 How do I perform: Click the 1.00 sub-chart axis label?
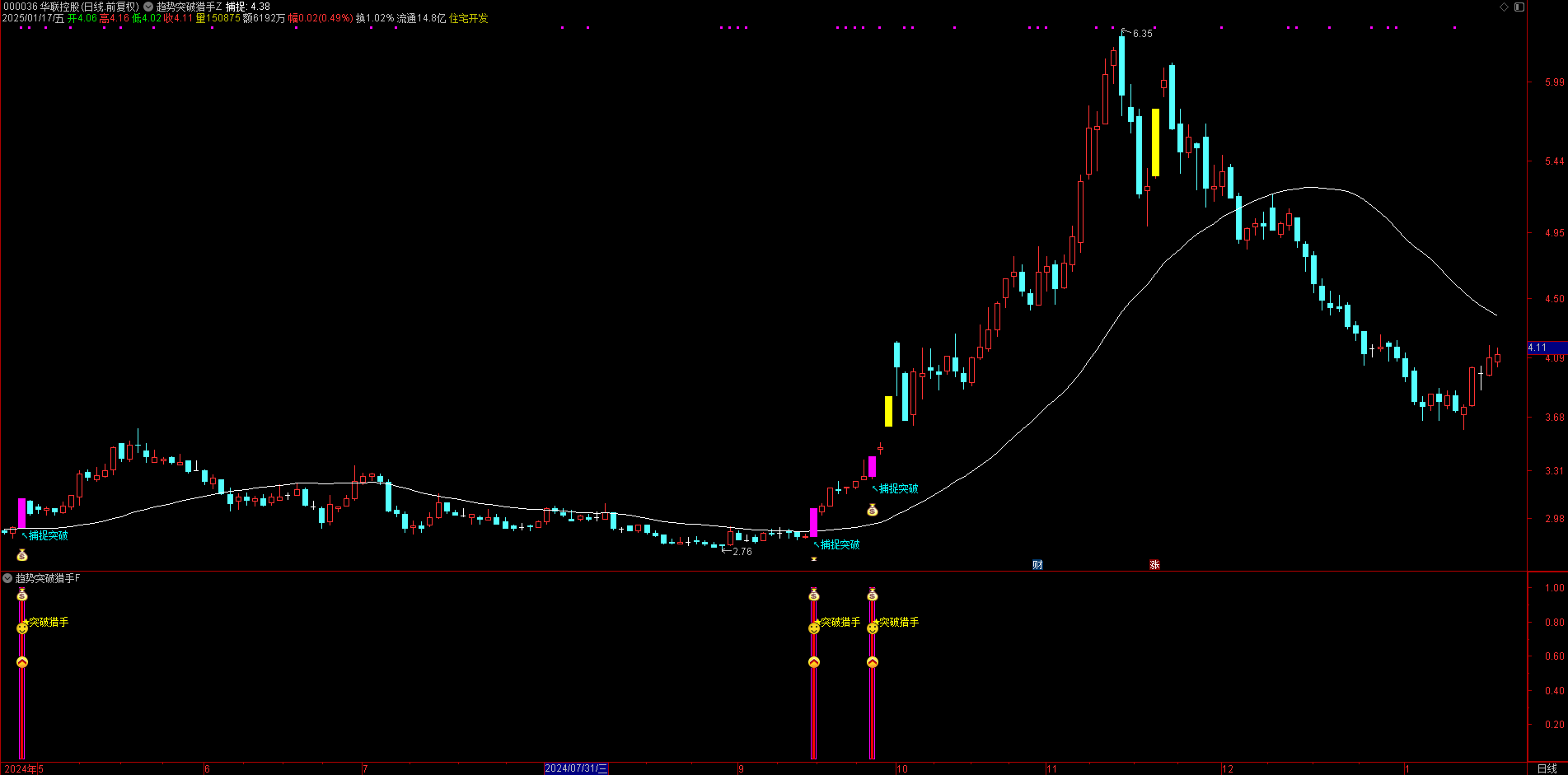point(1554,588)
